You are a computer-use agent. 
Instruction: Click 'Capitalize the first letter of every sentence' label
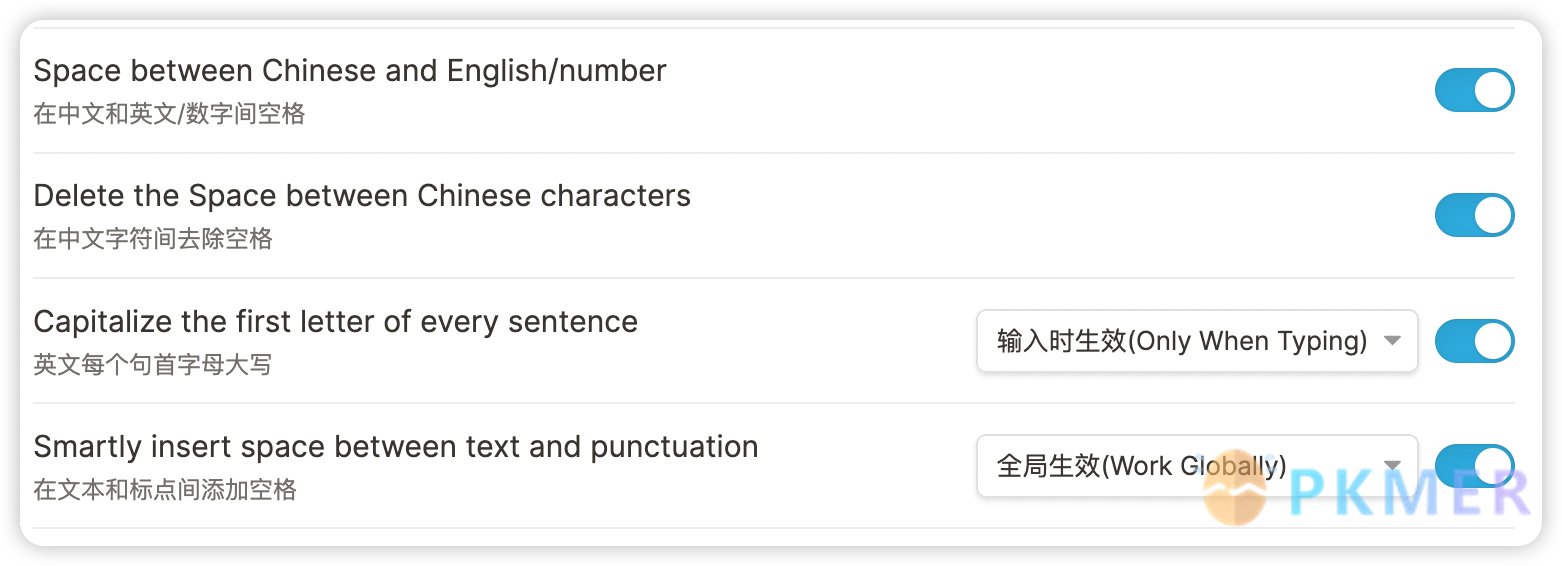click(x=336, y=322)
